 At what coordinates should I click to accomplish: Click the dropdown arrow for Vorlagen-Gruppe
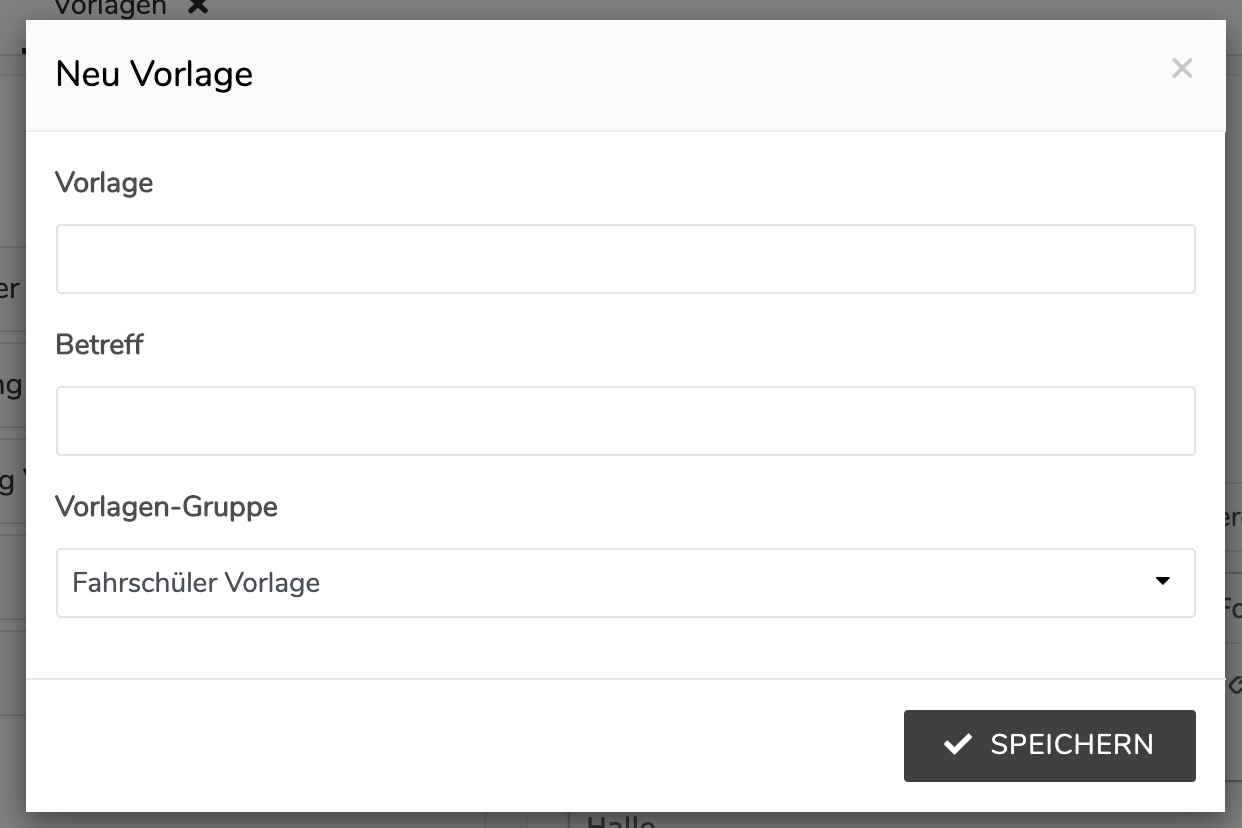point(1162,581)
